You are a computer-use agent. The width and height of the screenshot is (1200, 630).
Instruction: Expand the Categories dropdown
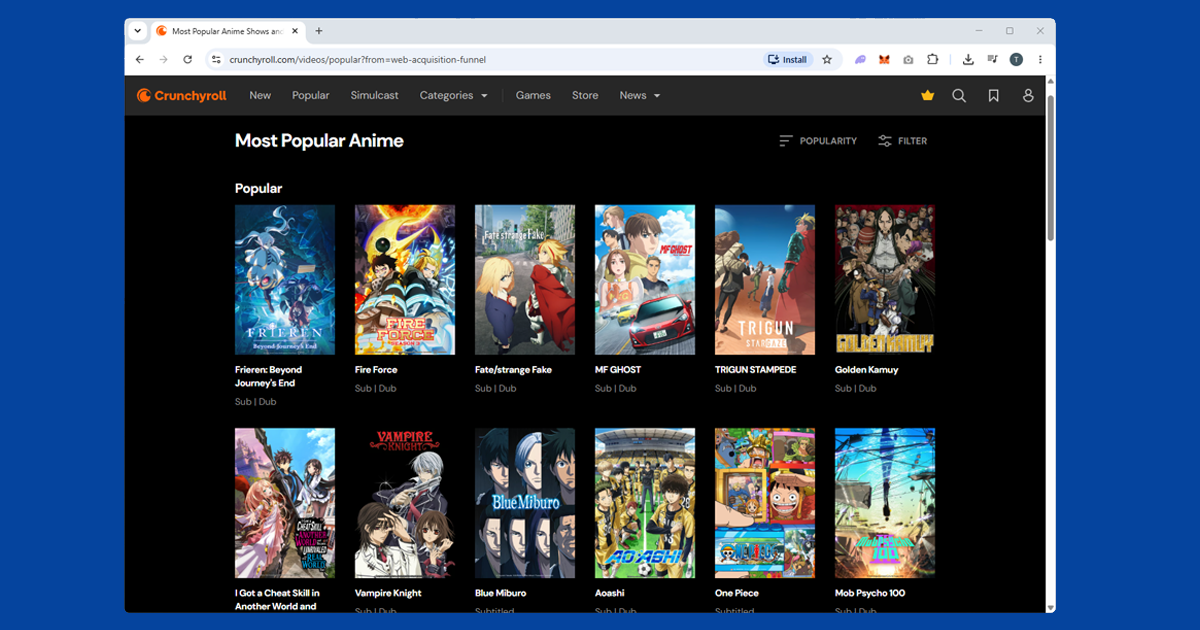coord(454,95)
